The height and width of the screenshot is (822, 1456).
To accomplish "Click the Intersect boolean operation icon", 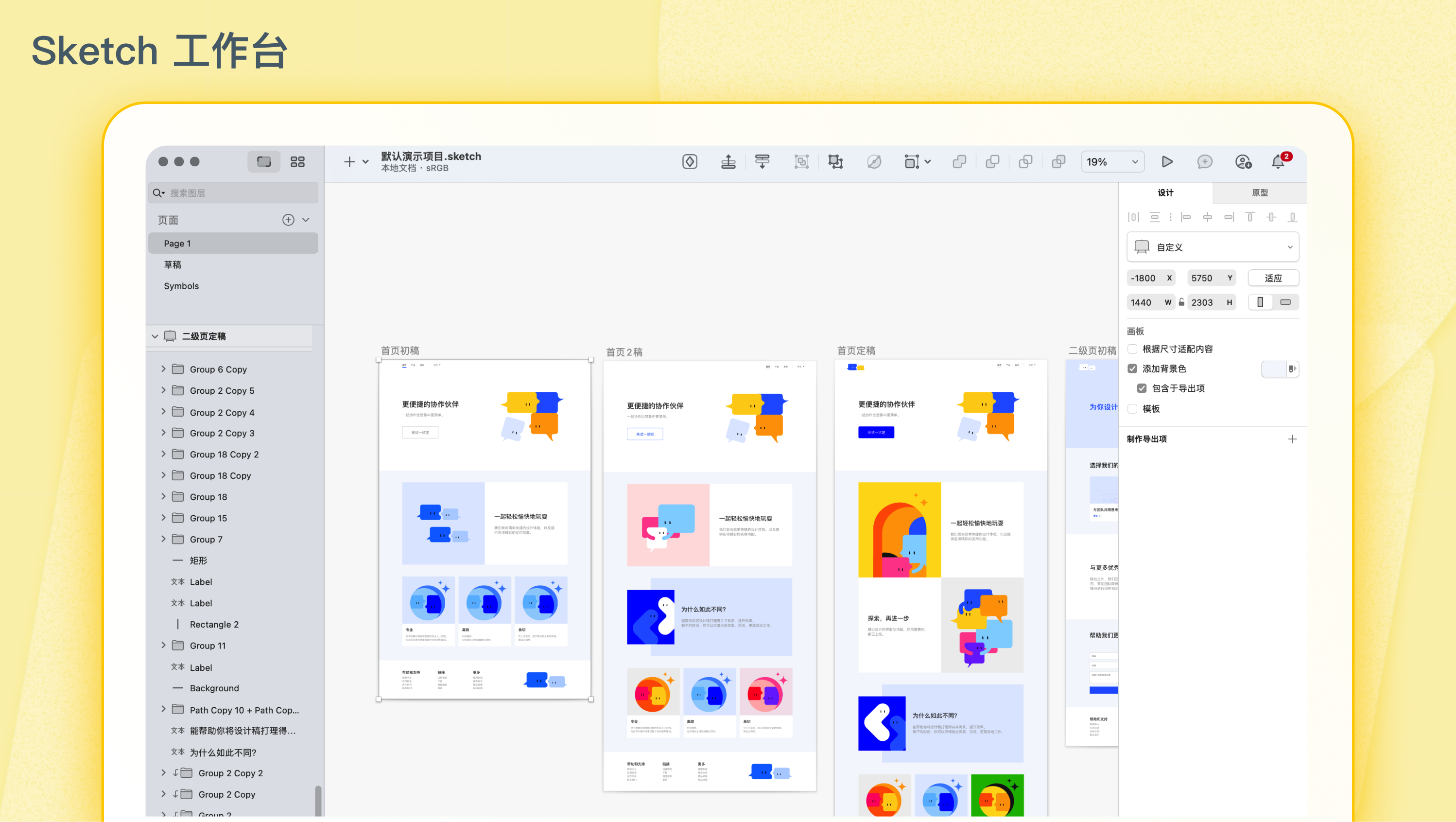I will pos(1025,162).
